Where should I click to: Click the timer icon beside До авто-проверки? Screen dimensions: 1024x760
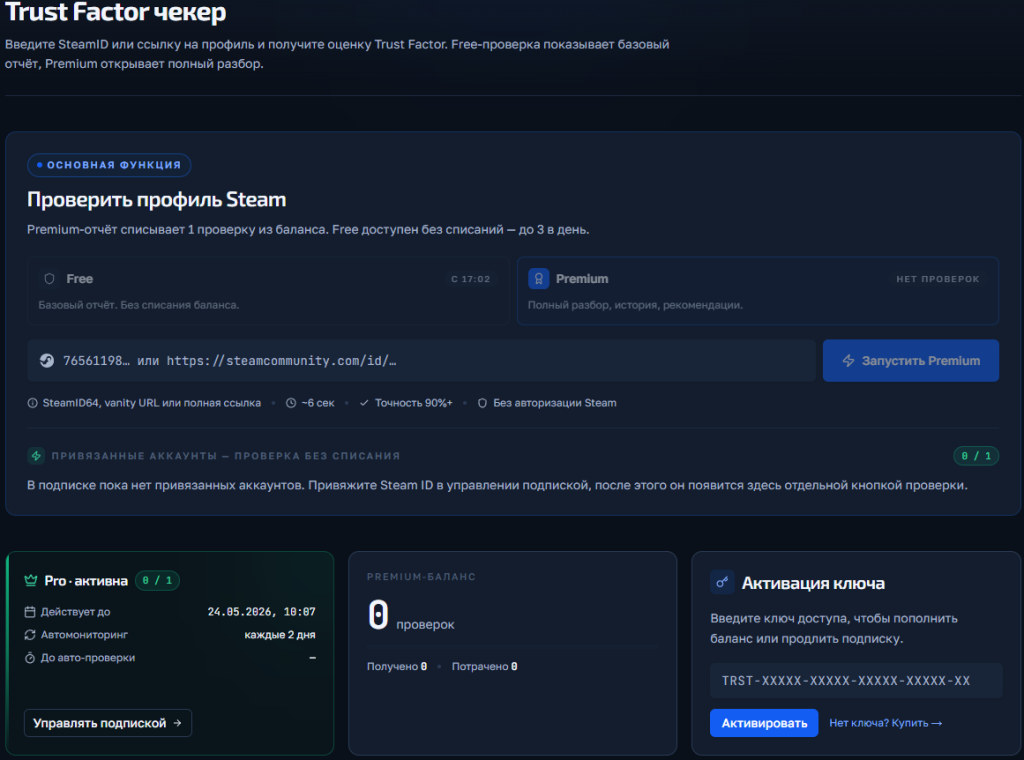point(30,657)
